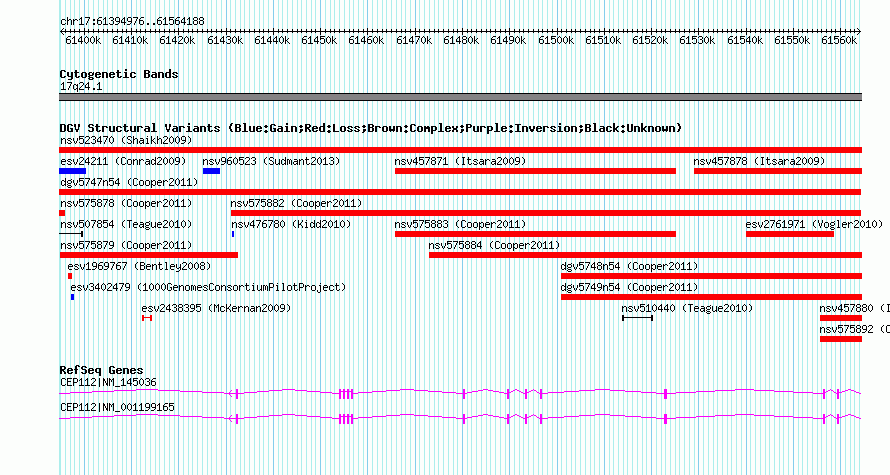Click the RefSeq Genes track title
Image resolution: width=890 pixels, height=475 pixels.
(x=101, y=370)
